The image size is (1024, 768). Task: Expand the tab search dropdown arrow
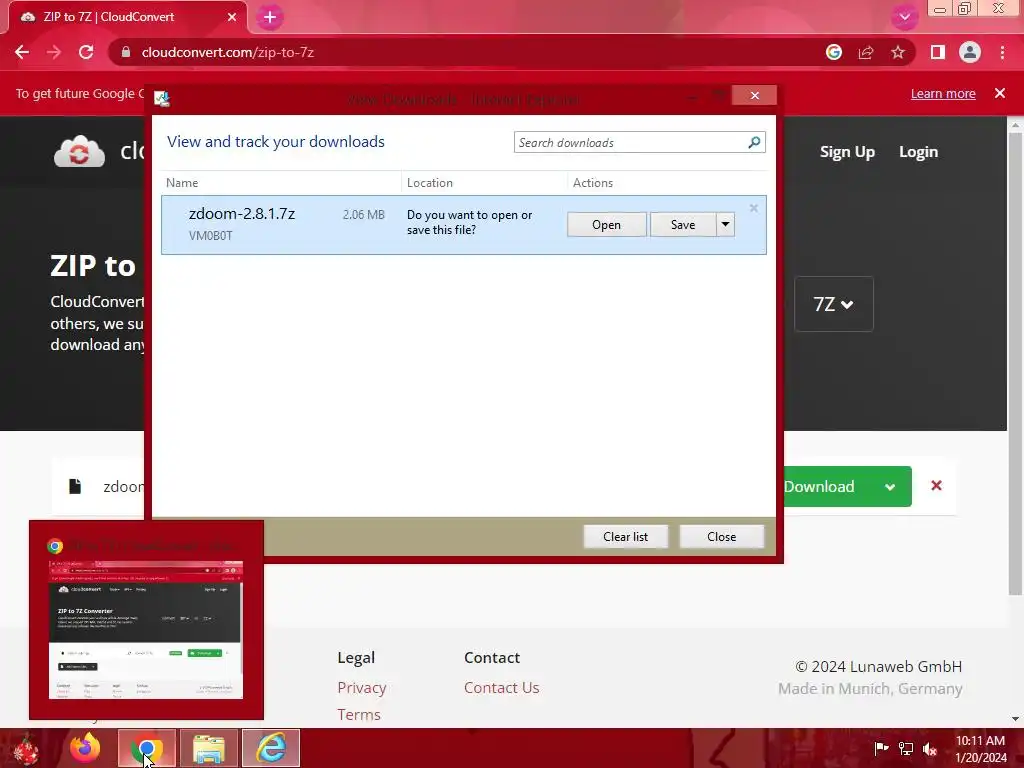[904, 17]
